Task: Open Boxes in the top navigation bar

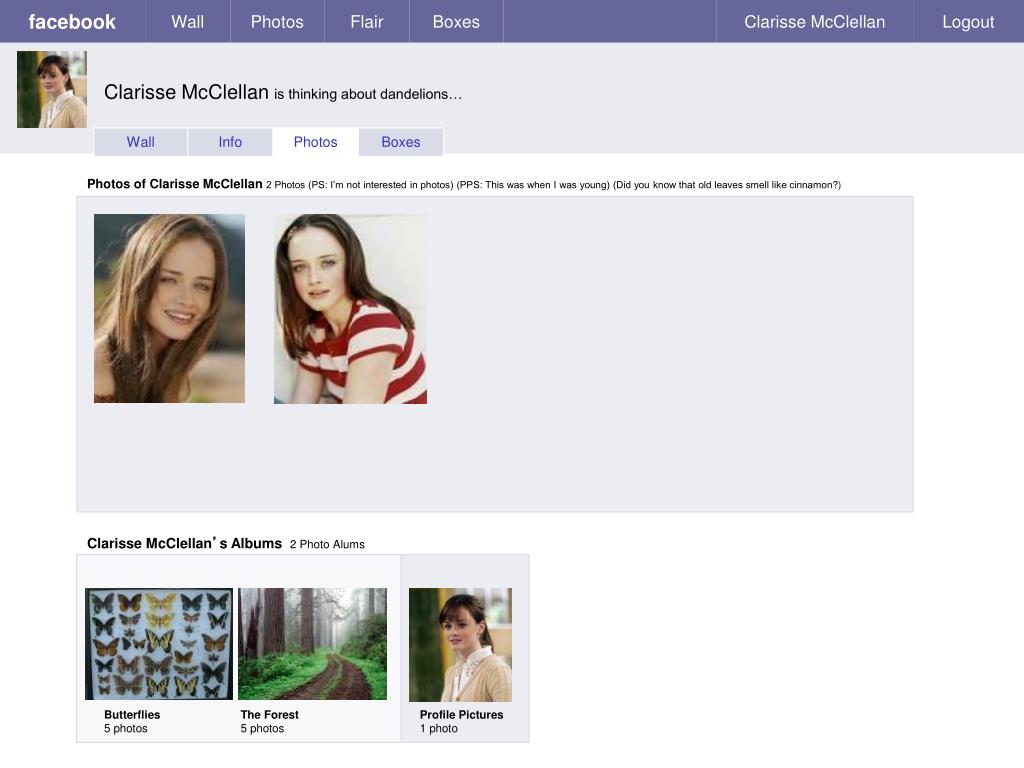Action: 456,22
